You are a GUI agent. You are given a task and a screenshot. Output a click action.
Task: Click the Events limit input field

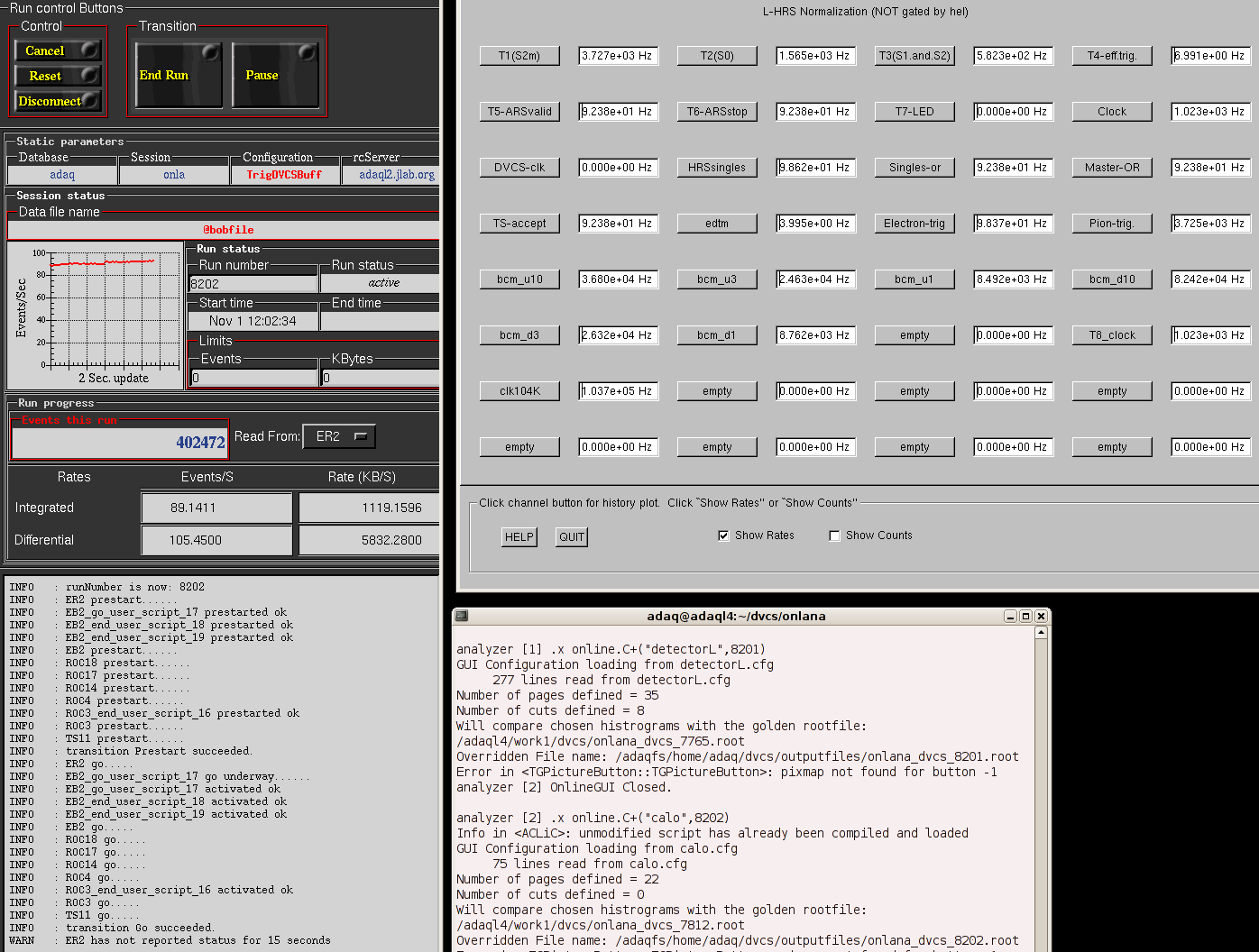(x=253, y=378)
